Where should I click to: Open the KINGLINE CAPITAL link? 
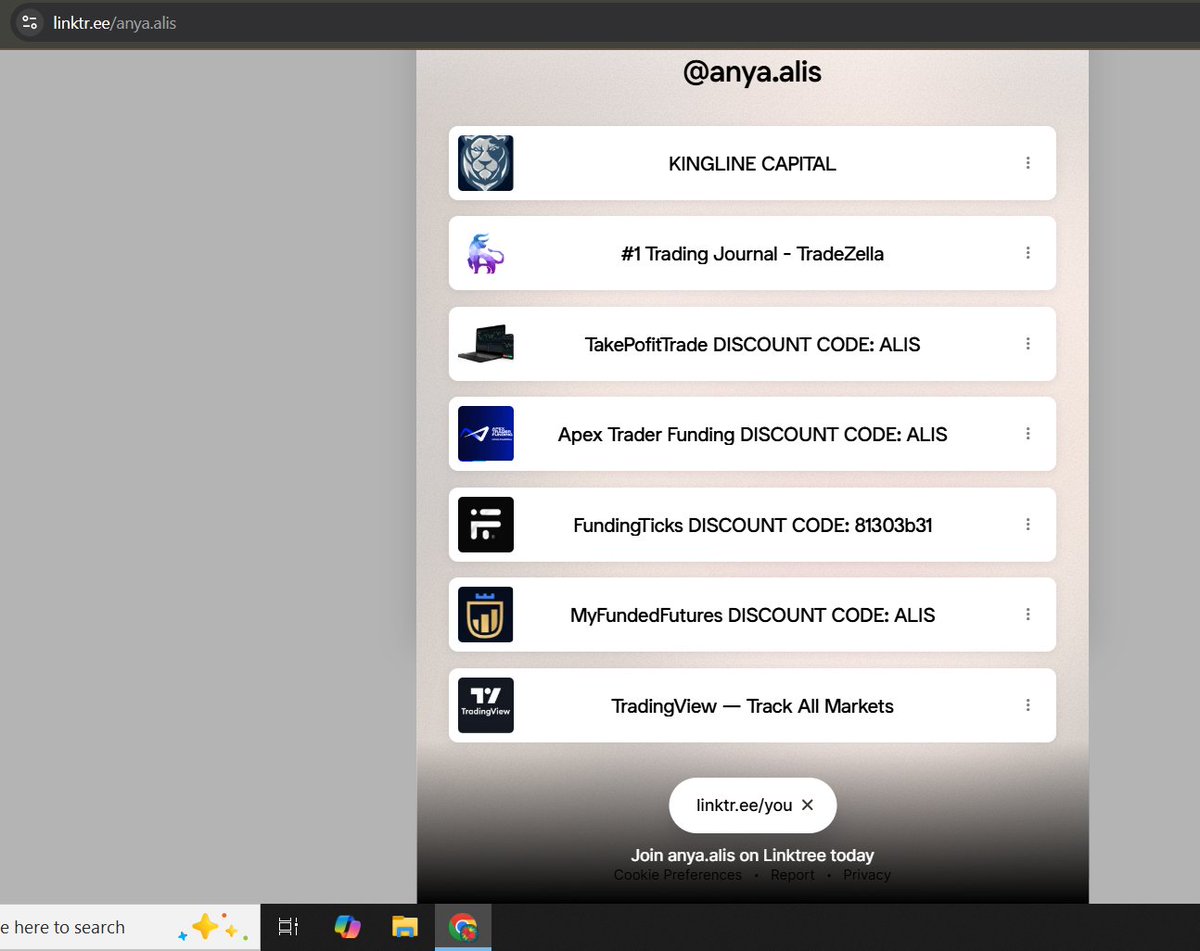tap(752, 163)
